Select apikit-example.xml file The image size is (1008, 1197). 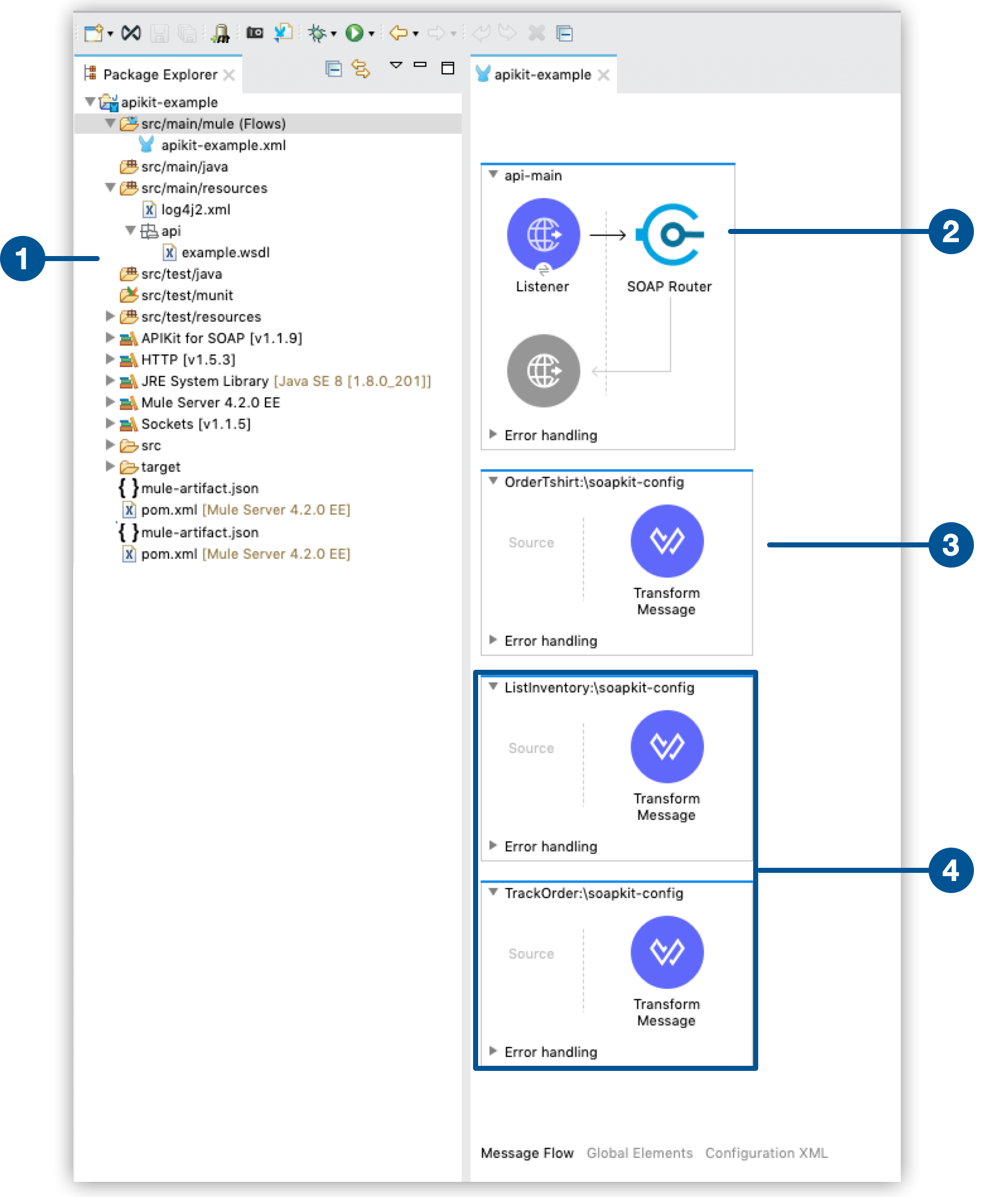[x=223, y=146]
